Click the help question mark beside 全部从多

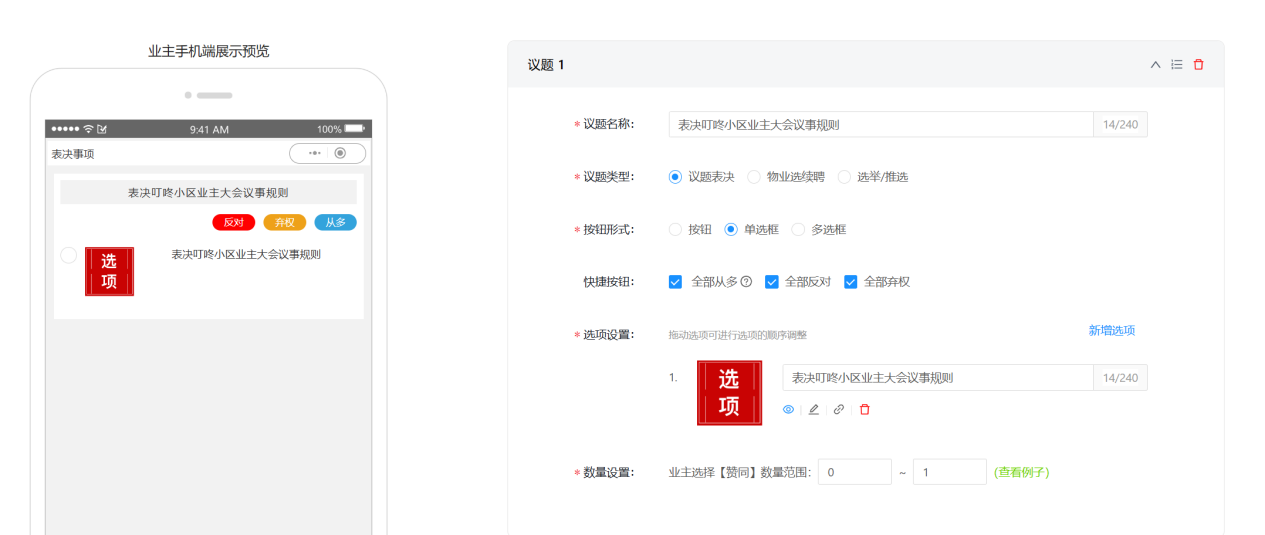click(x=746, y=282)
